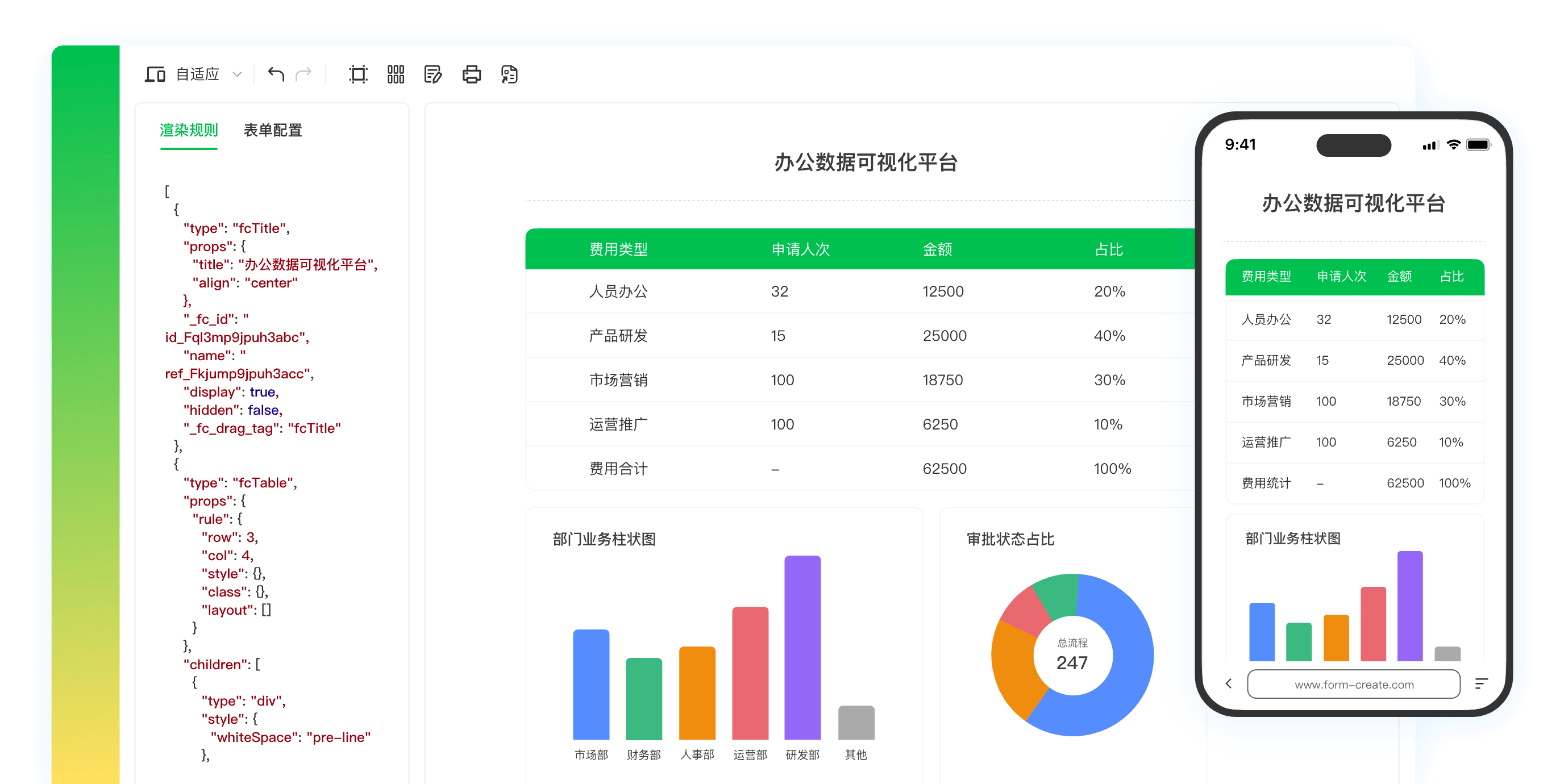Viewport: 1564px width, 784px height.
Task: Click the phone cellular signal icon
Action: [x=1430, y=145]
